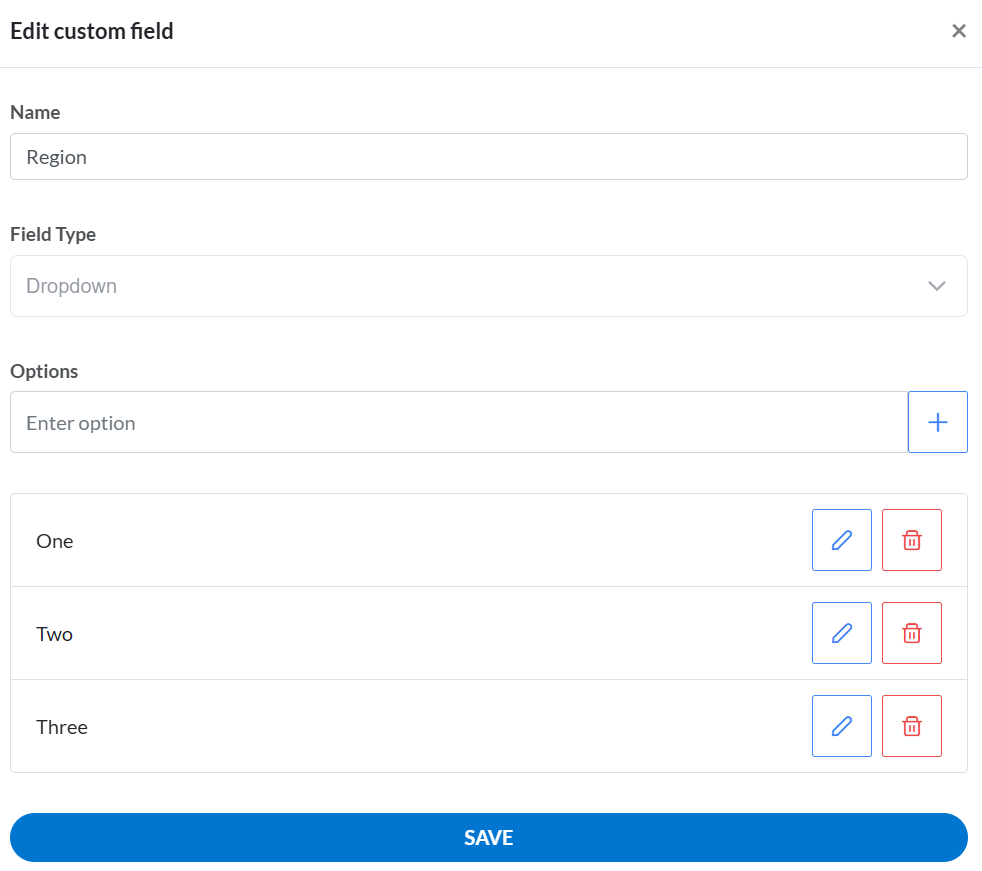Click the trash icon next to option Two
Viewport: 982px width, 871px height.
(x=911, y=632)
